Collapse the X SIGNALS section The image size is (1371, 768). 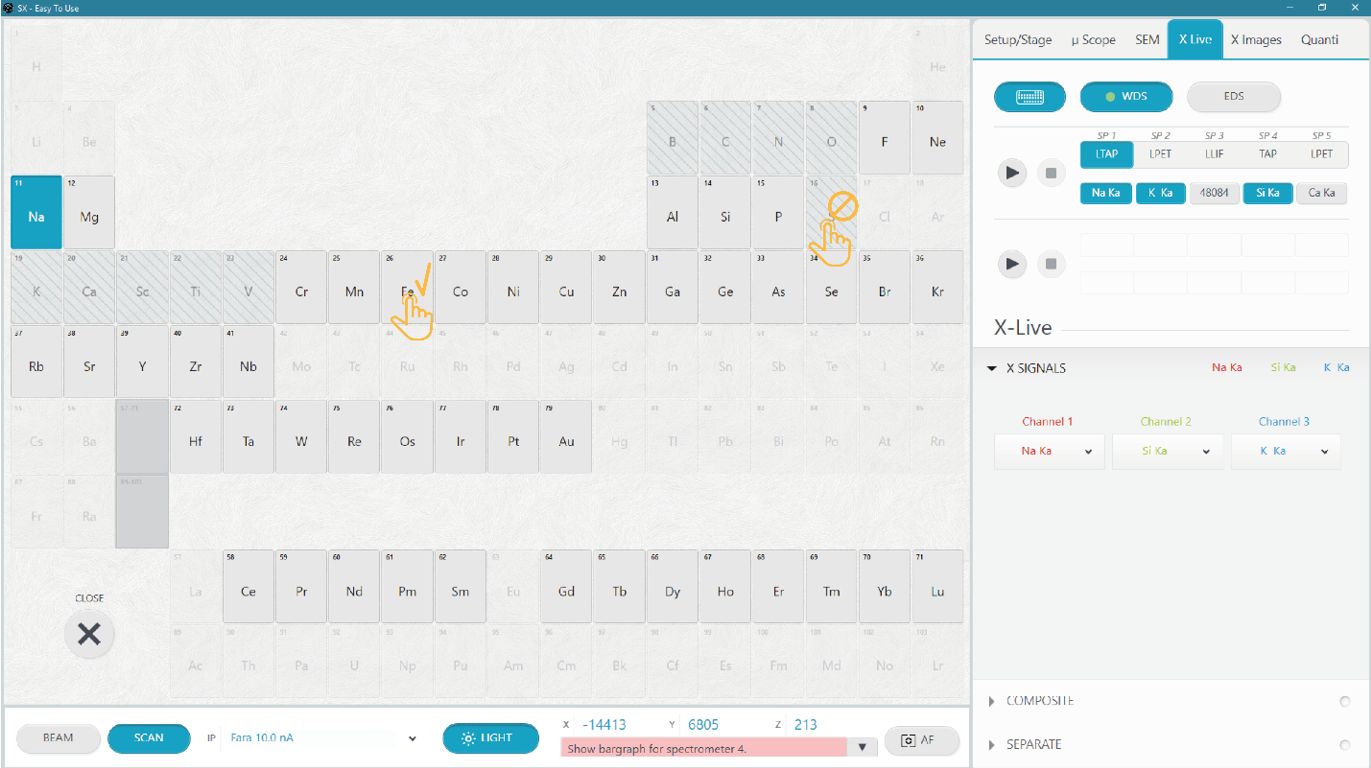tap(992, 368)
